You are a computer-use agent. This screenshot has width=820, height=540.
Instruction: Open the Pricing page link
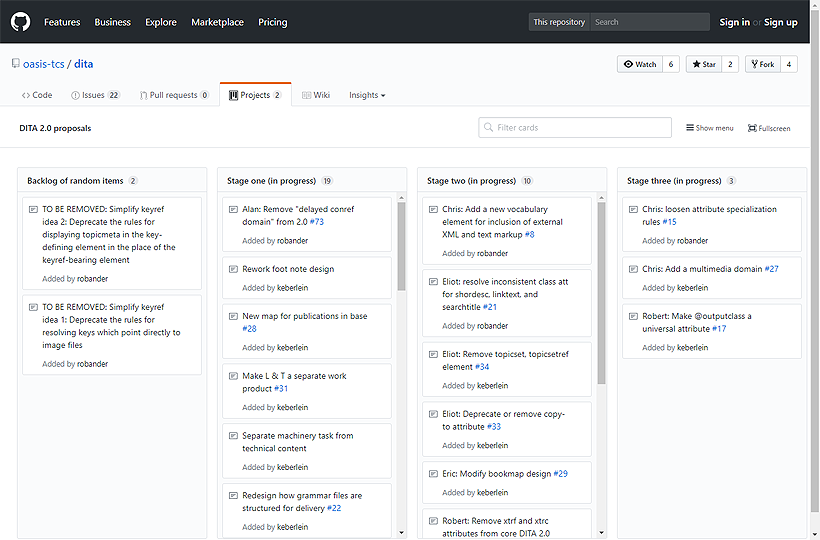click(x=272, y=22)
